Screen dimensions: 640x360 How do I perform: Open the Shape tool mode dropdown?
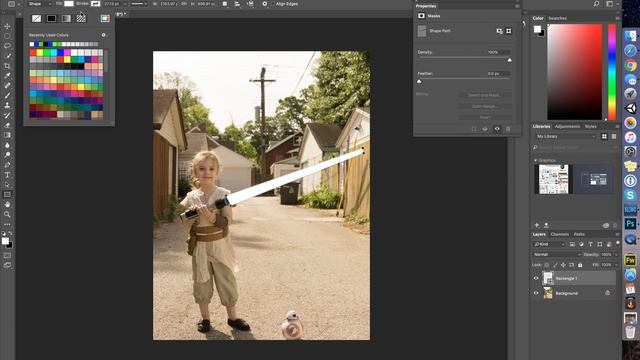click(x=40, y=4)
